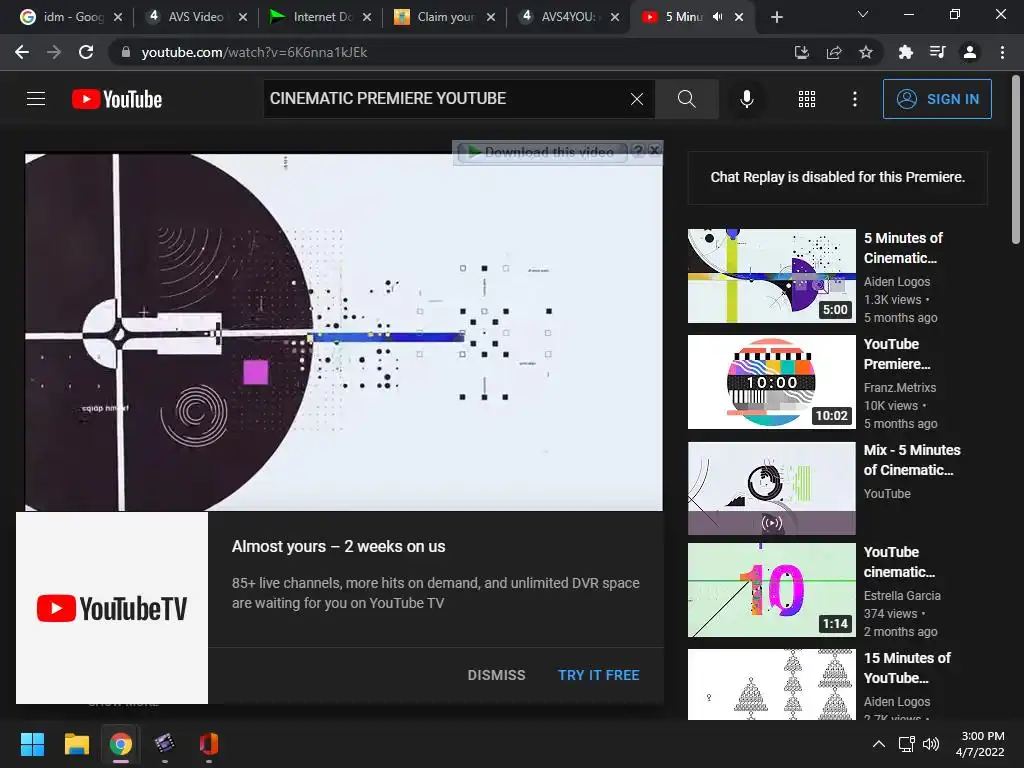This screenshot has width=1024, height=768.
Task: Open the clock showing 3:00 PM
Action: point(980,744)
